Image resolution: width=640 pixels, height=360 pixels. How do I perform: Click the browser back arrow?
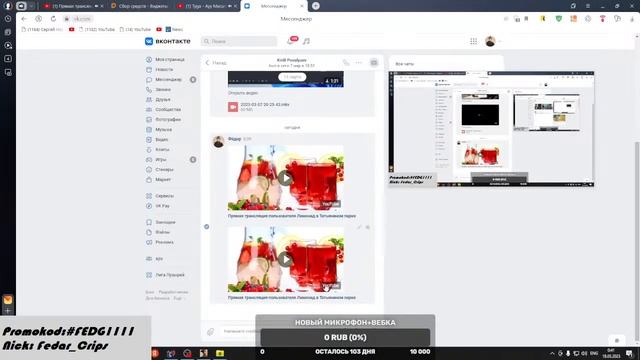click(x=24, y=19)
